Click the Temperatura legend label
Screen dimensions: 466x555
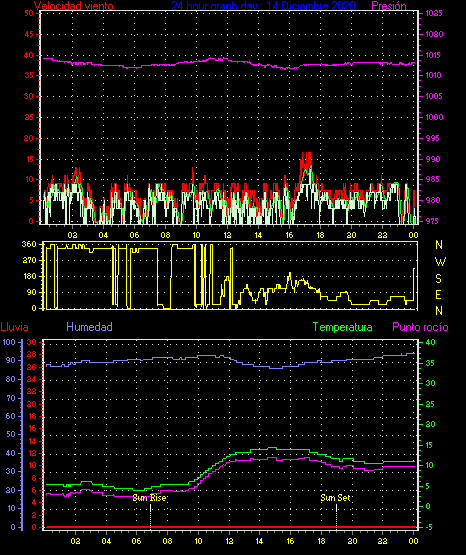342,327
